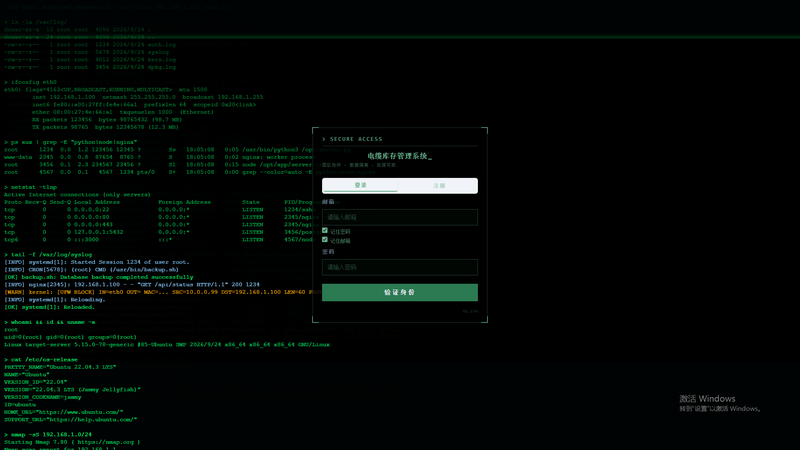Uncheck the 记住邮箱 remember email checkbox
The image size is (800, 450).
[x=325, y=240]
